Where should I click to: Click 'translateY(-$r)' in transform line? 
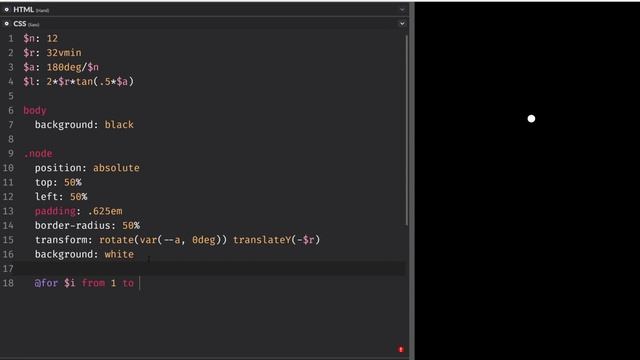click(276, 240)
